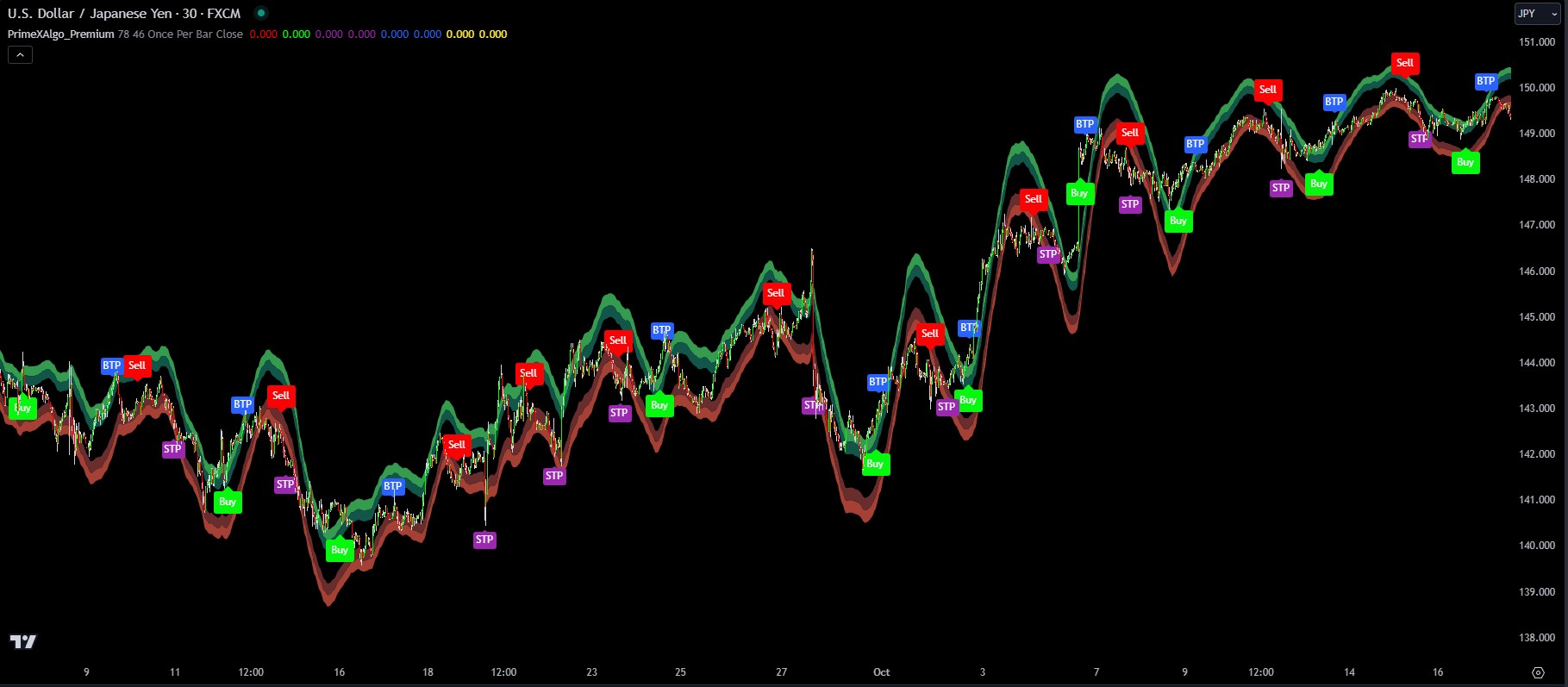Click date 27 on the time axis
Screen dimensions: 1568x687
pyautogui.click(x=782, y=672)
